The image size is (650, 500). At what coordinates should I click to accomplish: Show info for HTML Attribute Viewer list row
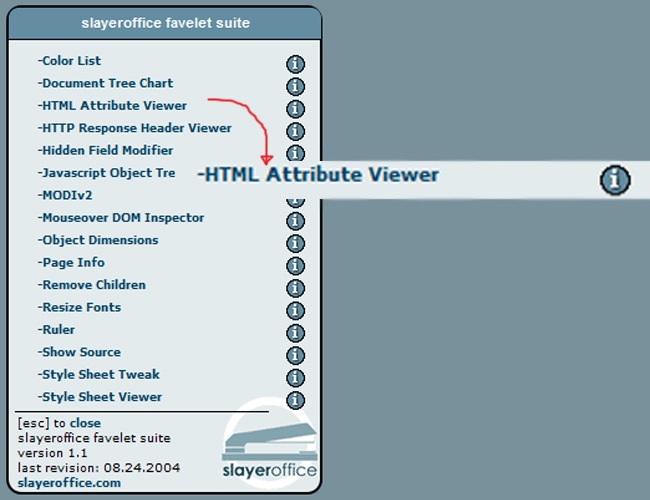[296, 109]
